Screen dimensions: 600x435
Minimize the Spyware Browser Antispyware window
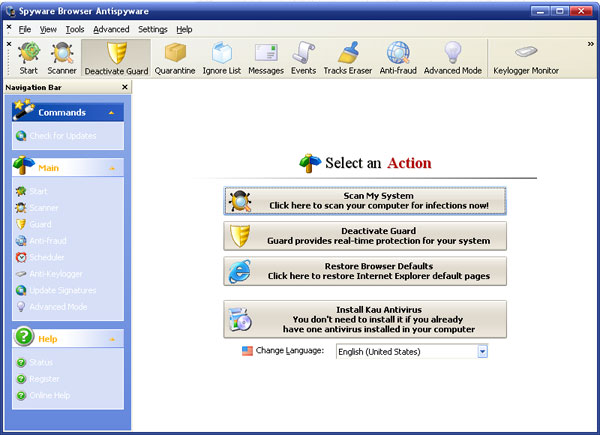(540, 11)
